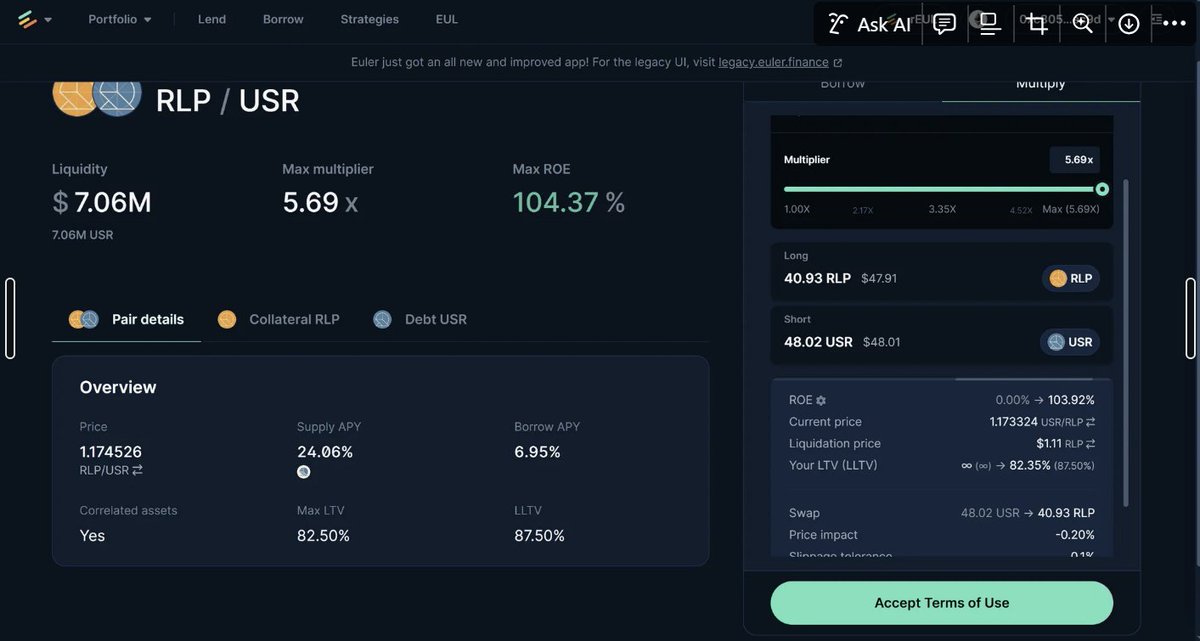Image resolution: width=1200 pixels, height=641 pixels.
Task: Click the multiplier slider handle
Action: click(x=1102, y=189)
